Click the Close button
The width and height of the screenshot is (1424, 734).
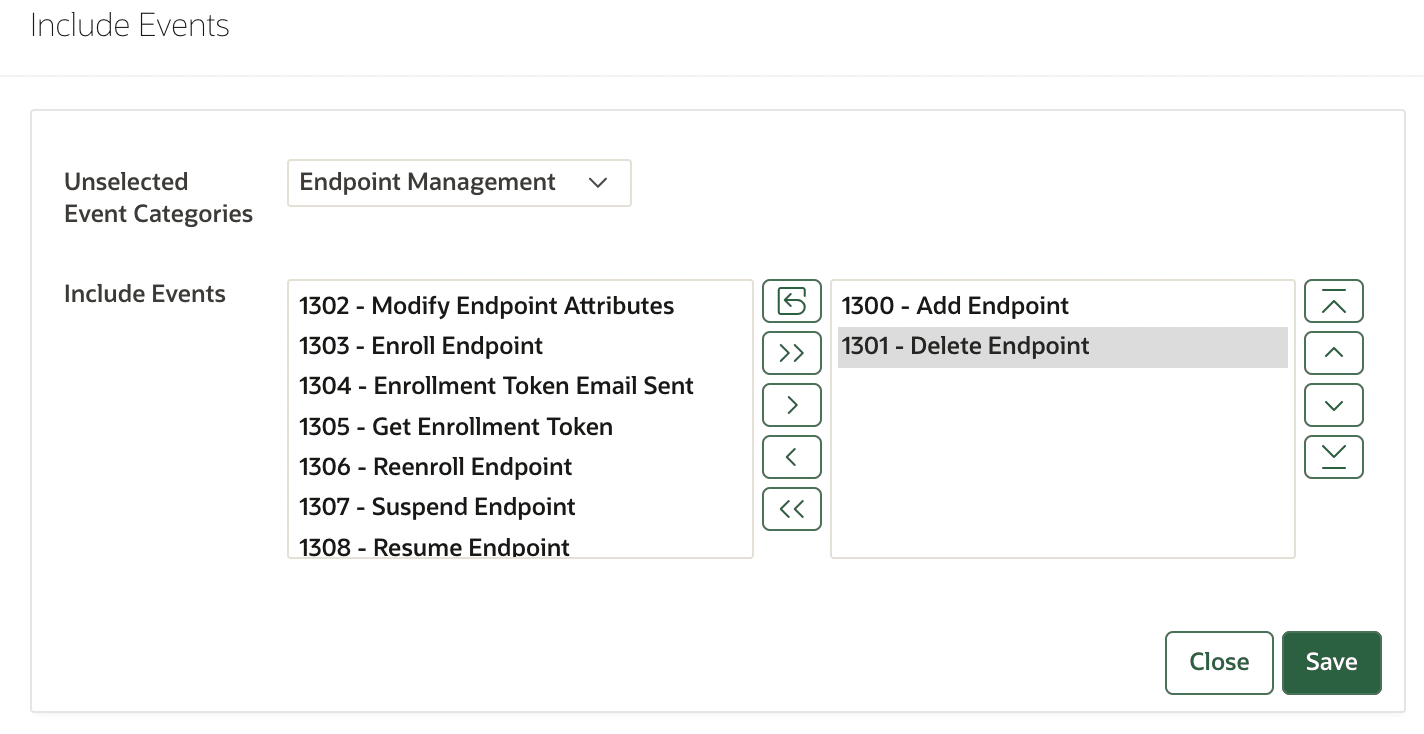point(1219,662)
